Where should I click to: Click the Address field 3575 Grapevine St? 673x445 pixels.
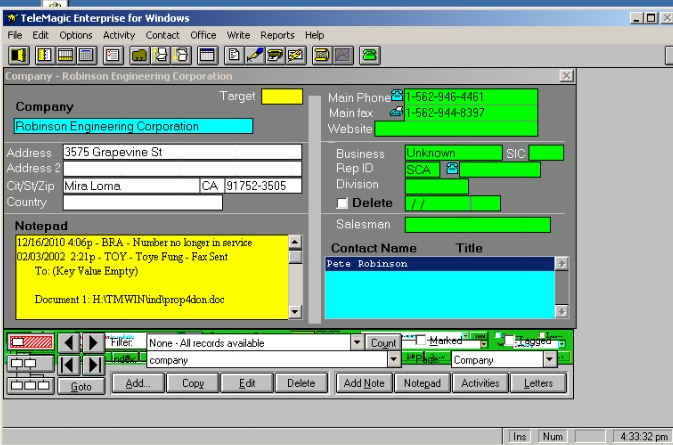182,152
